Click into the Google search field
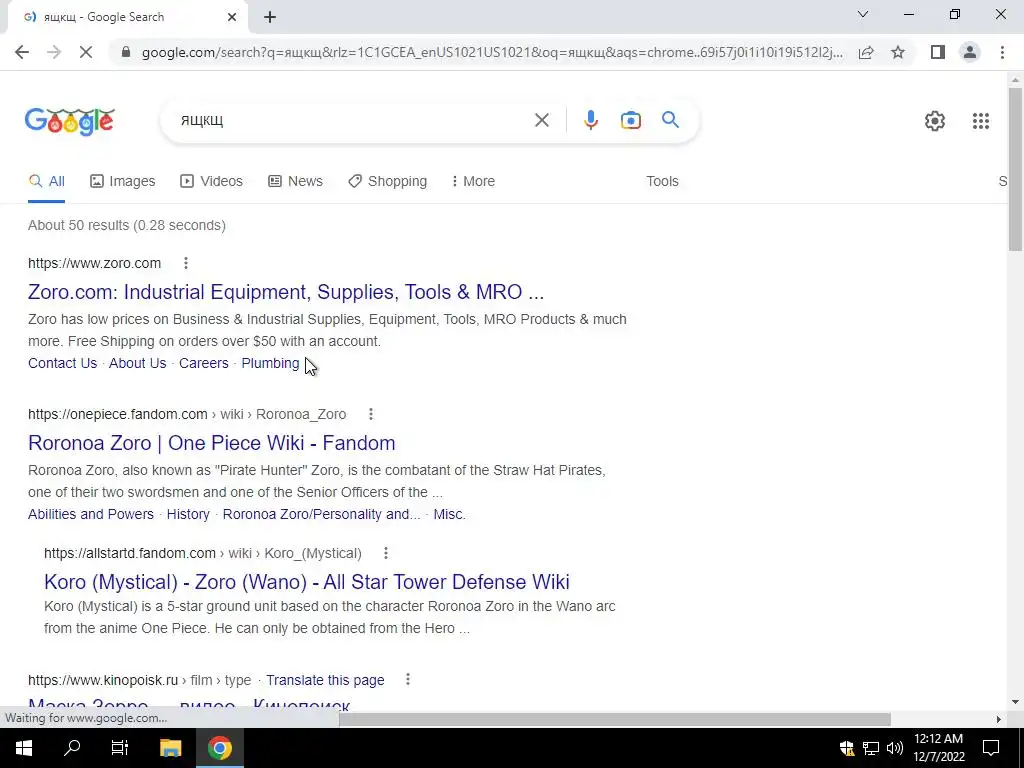1024x768 pixels. tap(353, 120)
